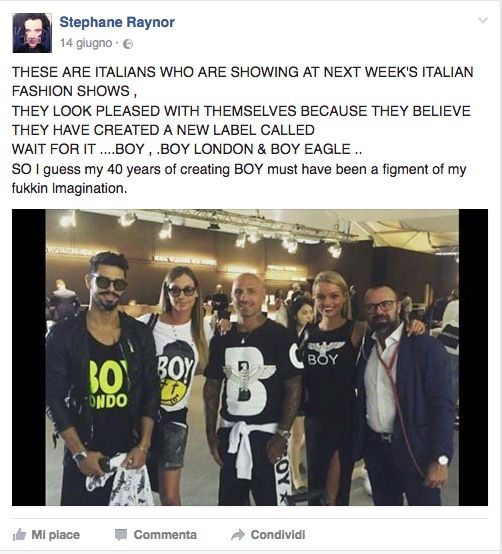
Task: Open Stephane Raynor's profile picture
Action: click(x=32, y=33)
